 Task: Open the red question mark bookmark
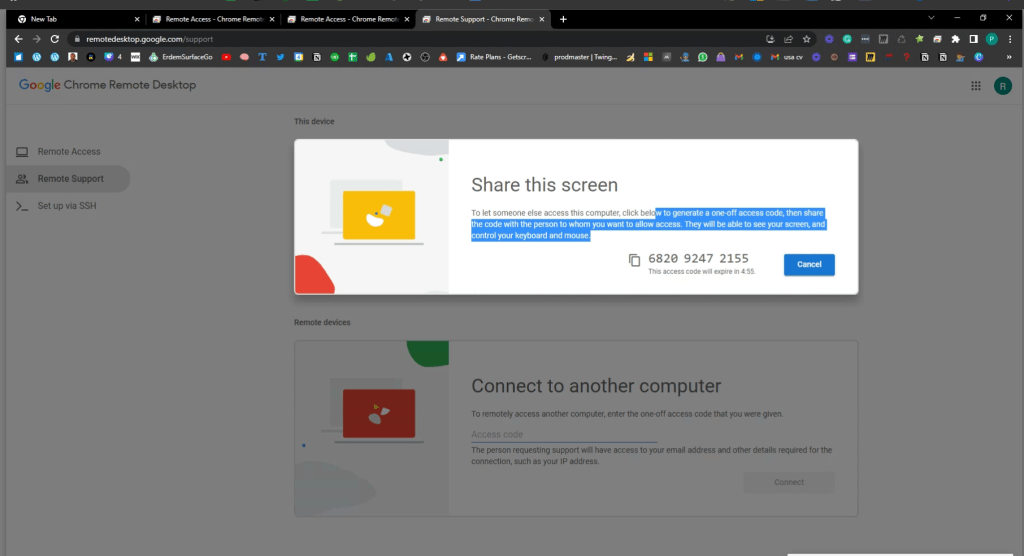click(906, 57)
